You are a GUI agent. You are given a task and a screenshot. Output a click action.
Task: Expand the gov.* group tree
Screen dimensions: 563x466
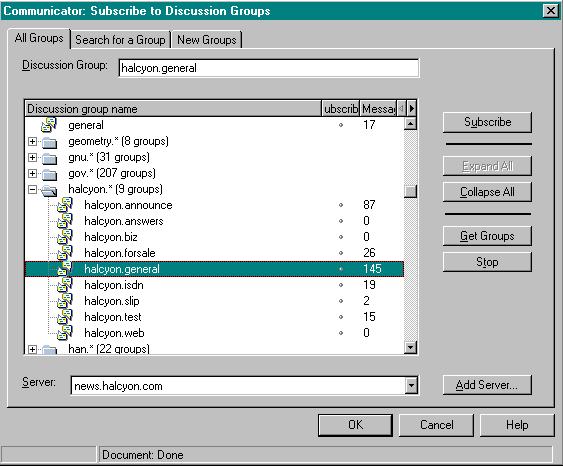[x=32, y=173]
